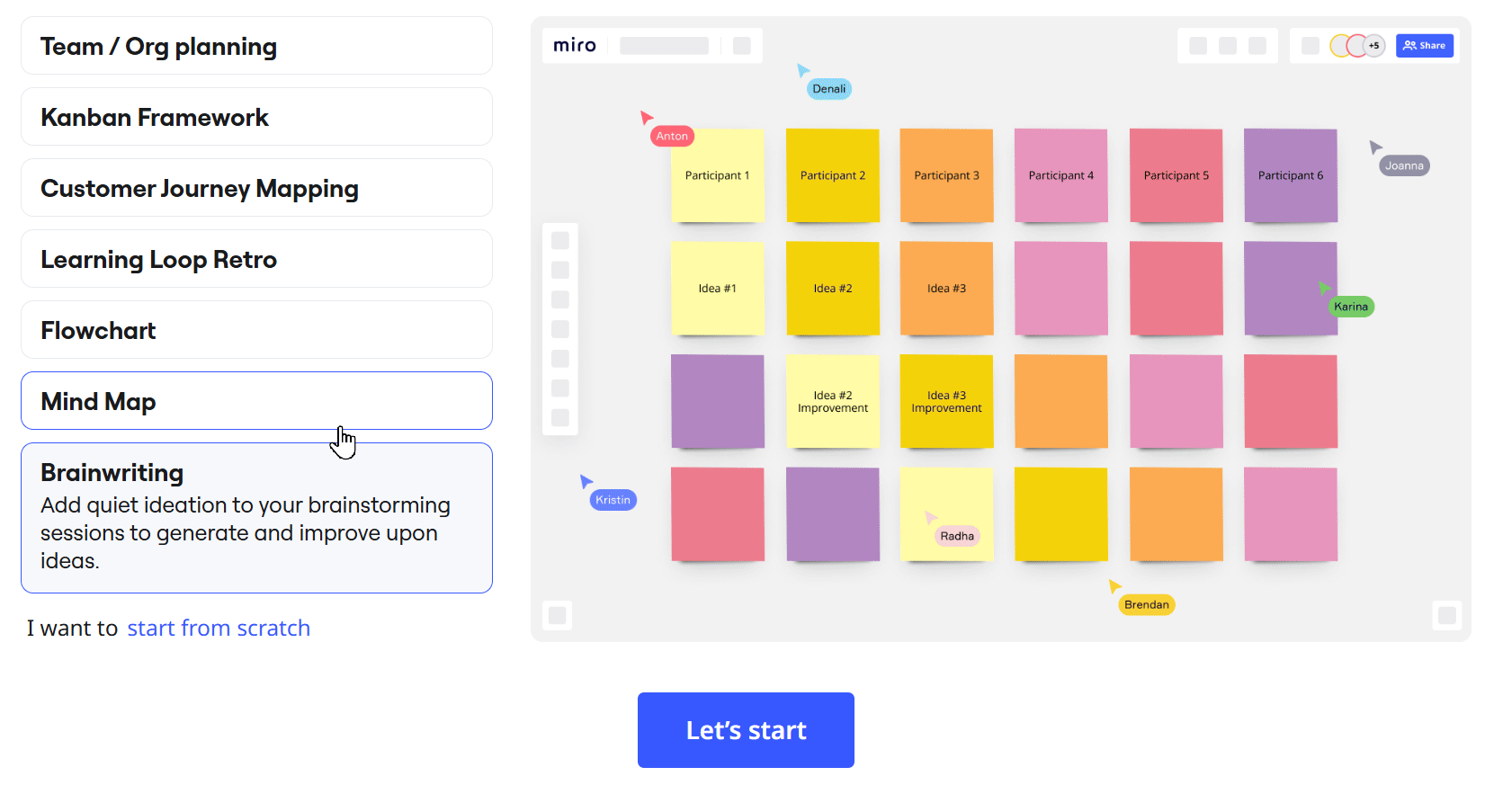Open the Brainwriting template card

point(256,517)
